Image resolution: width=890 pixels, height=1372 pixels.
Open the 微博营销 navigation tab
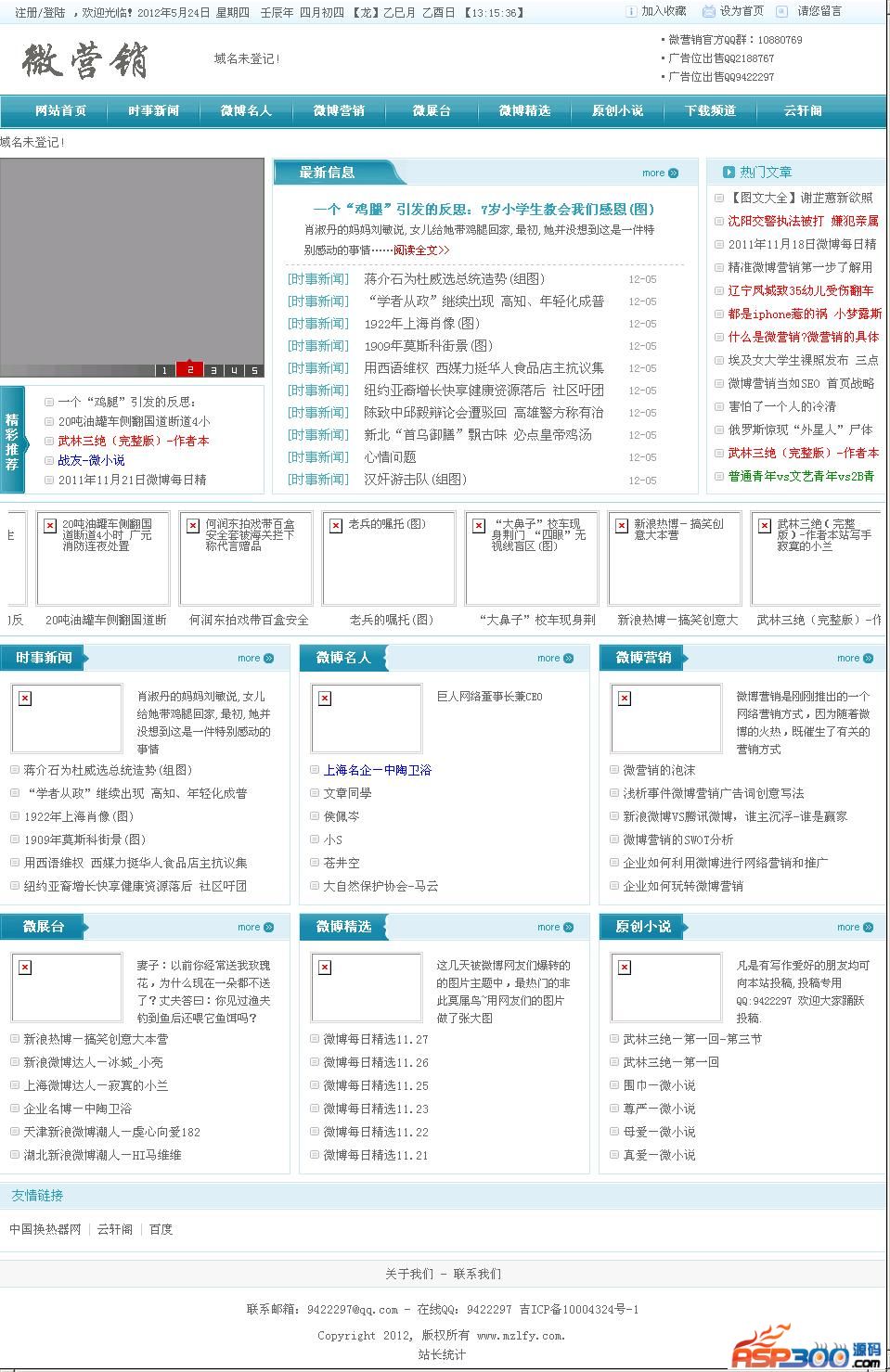339,110
